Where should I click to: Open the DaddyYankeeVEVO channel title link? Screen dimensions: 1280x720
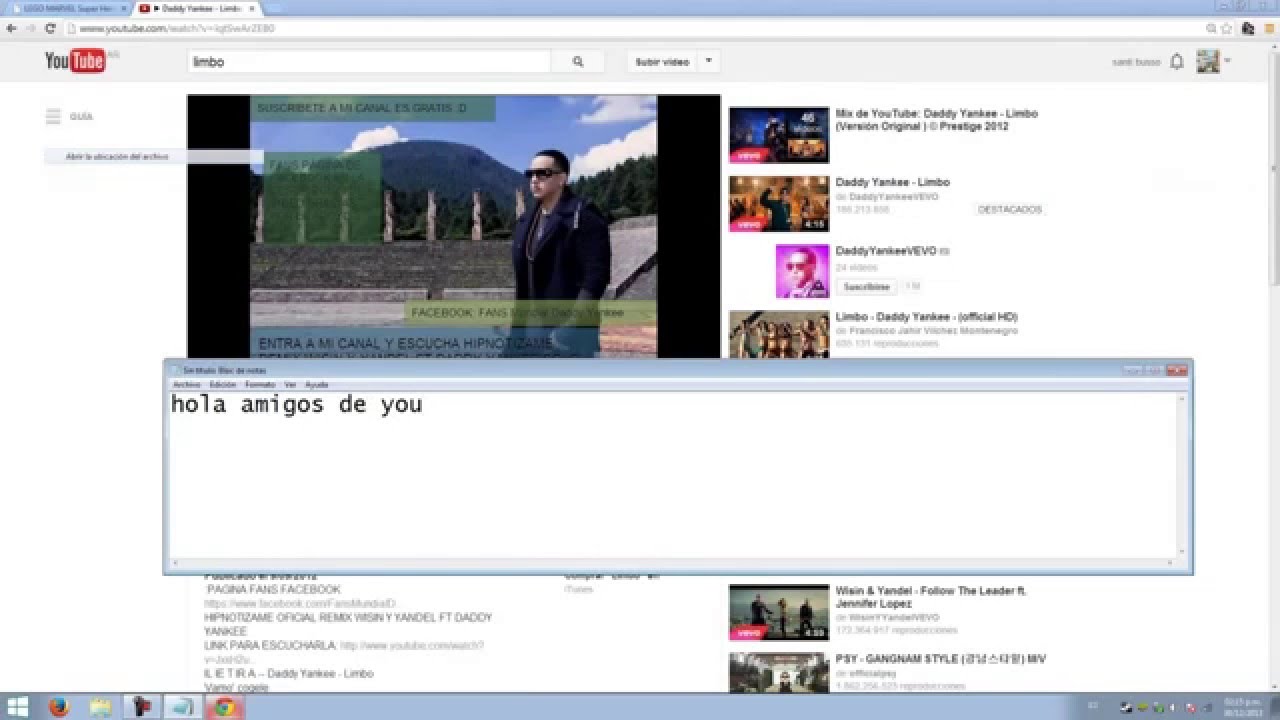click(x=886, y=251)
